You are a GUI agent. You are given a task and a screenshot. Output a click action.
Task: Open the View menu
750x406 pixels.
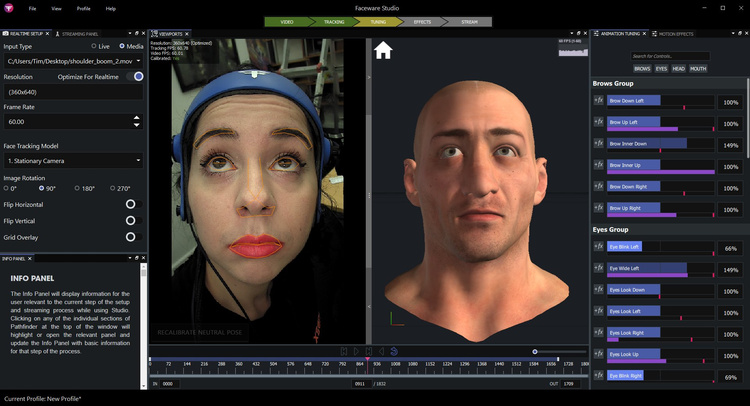click(56, 9)
